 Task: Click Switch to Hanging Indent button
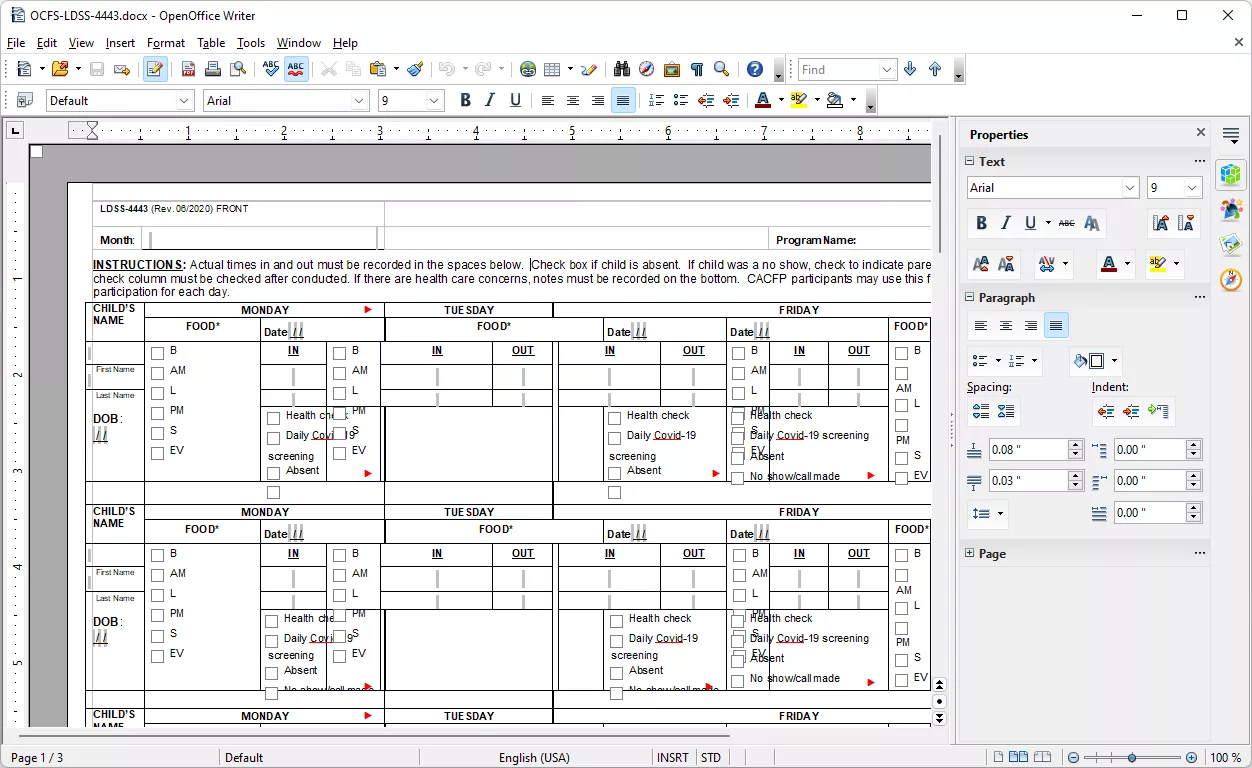tap(1158, 411)
